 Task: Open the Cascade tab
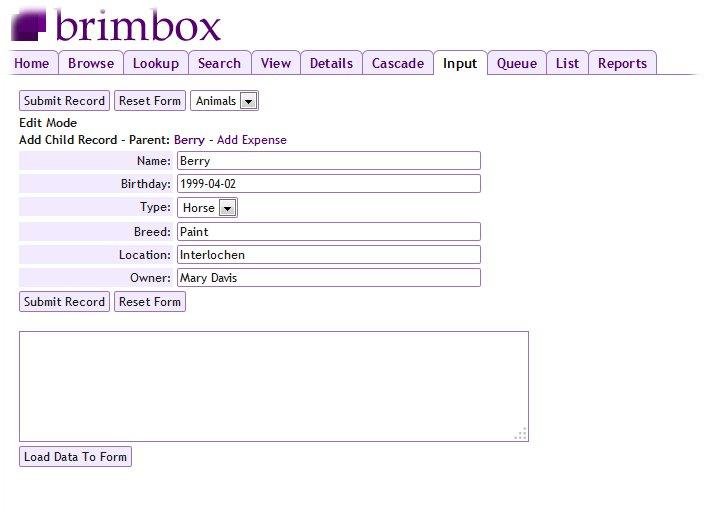pos(398,63)
